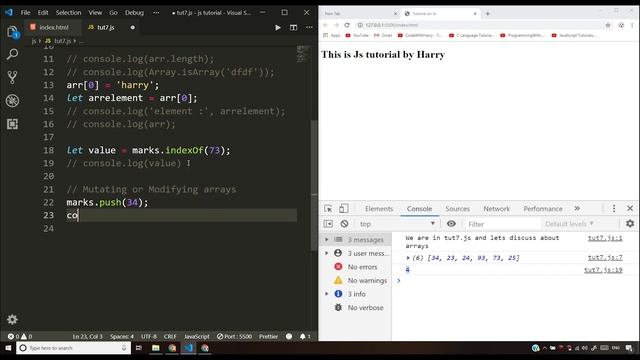Open the View menu
Viewport: 640px width, 360px height.
tap(95, 13)
